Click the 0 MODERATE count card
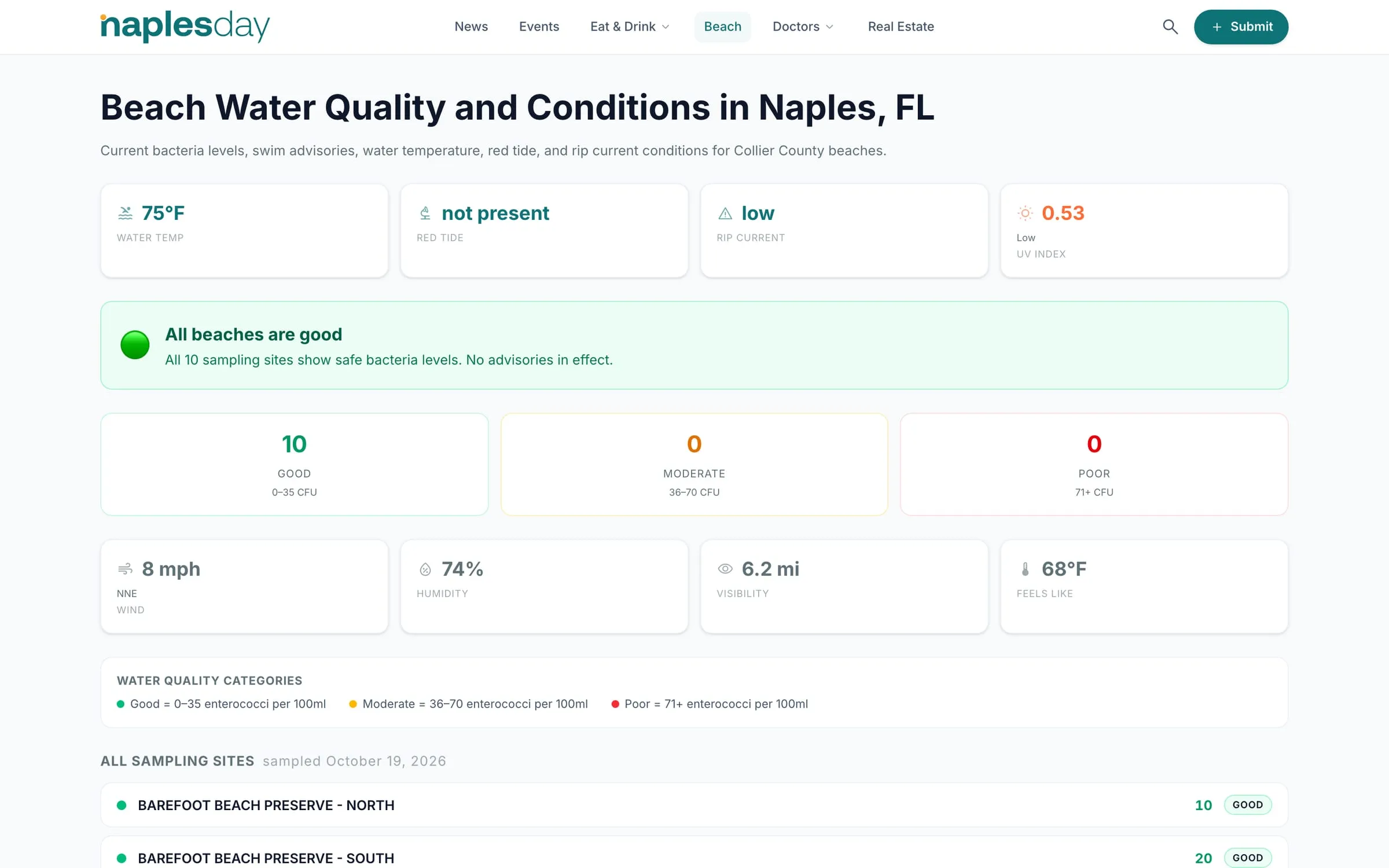 pos(694,464)
